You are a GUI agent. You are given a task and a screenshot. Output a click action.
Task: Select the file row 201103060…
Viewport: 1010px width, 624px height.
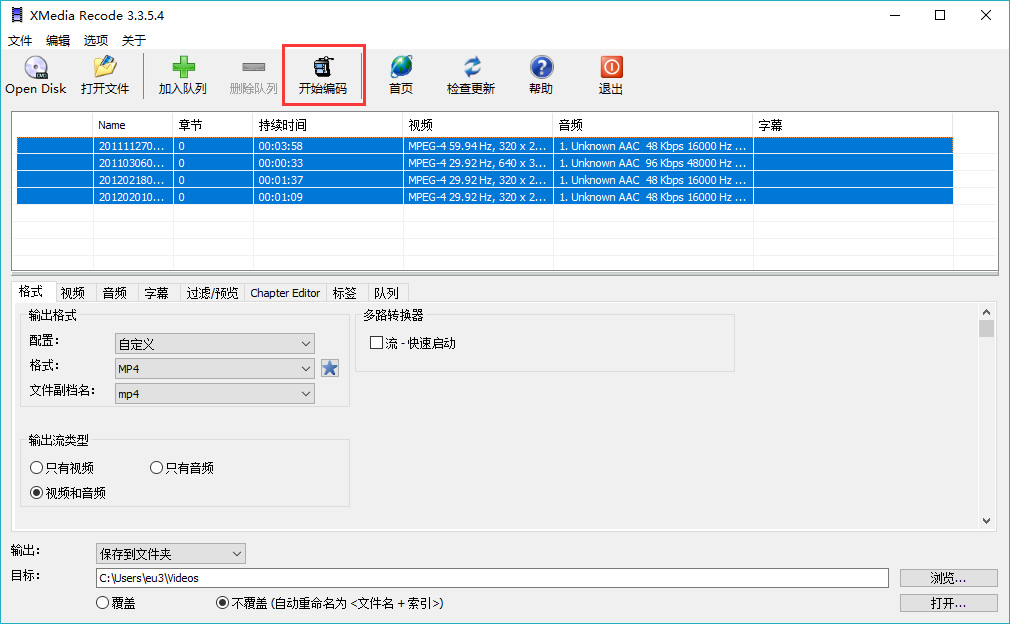(484, 163)
